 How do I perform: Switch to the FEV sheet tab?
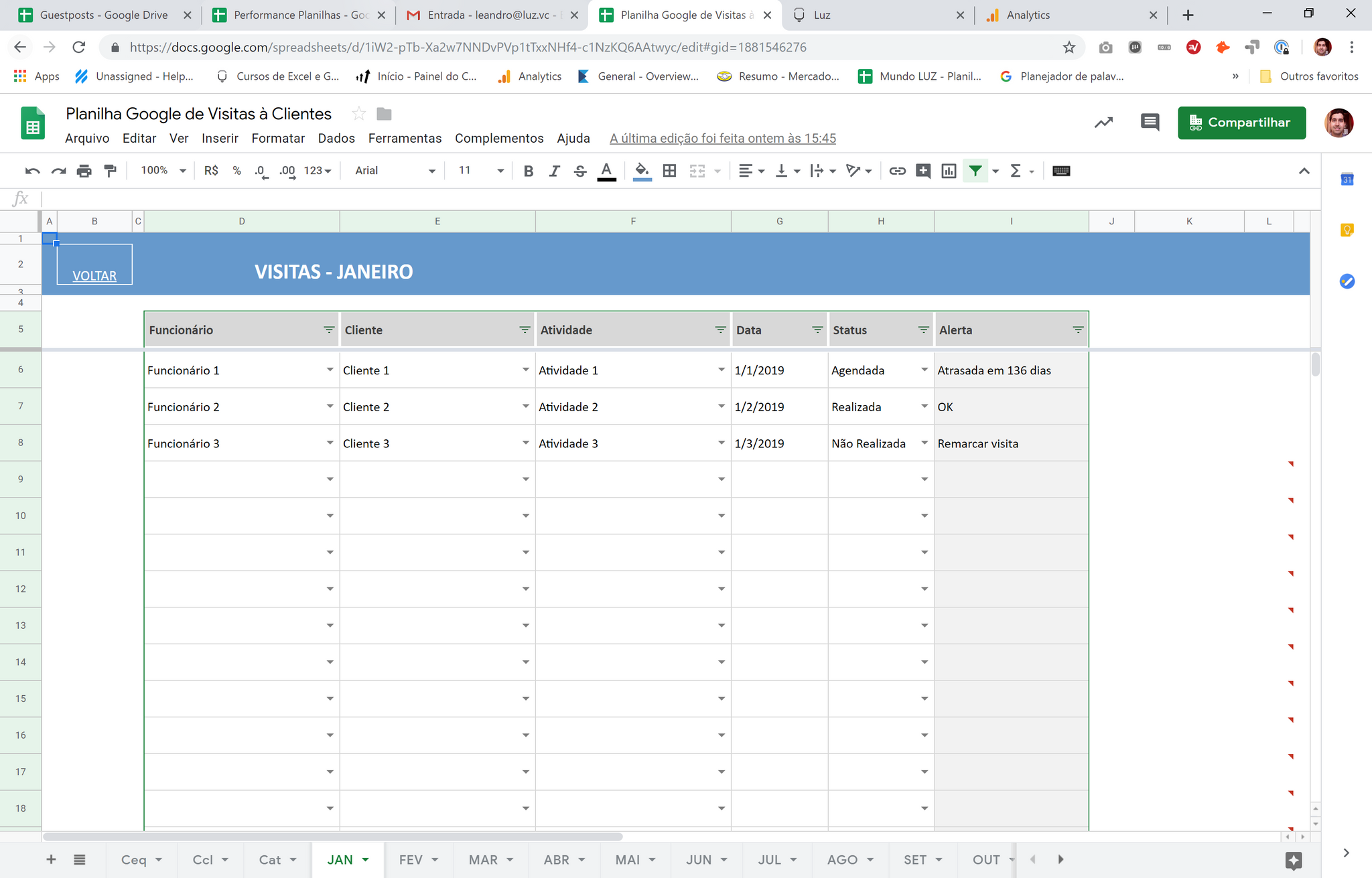(411, 860)
